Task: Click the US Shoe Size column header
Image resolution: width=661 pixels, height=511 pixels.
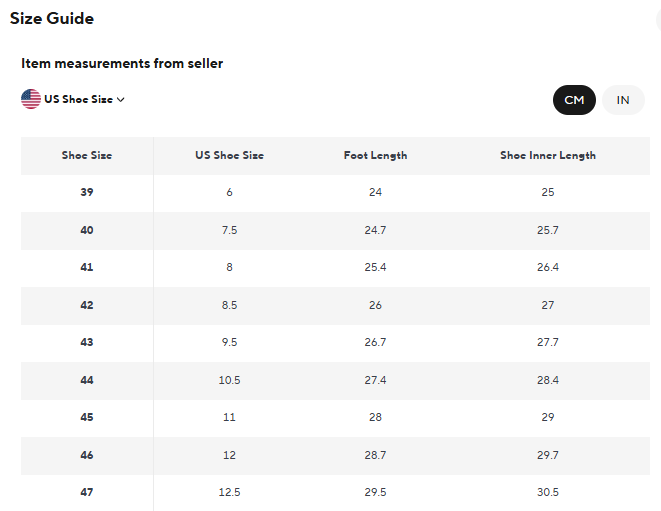Action: 229,156
